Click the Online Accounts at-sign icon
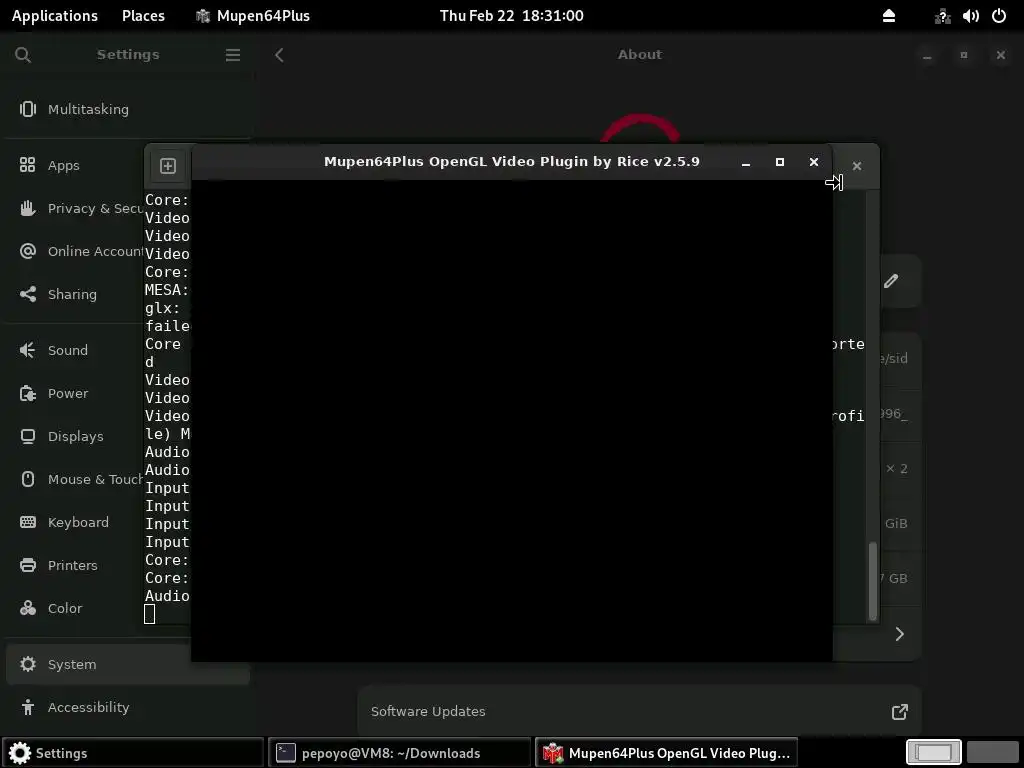This screenshot has height=768, width=1024. [x=27, y=251]
